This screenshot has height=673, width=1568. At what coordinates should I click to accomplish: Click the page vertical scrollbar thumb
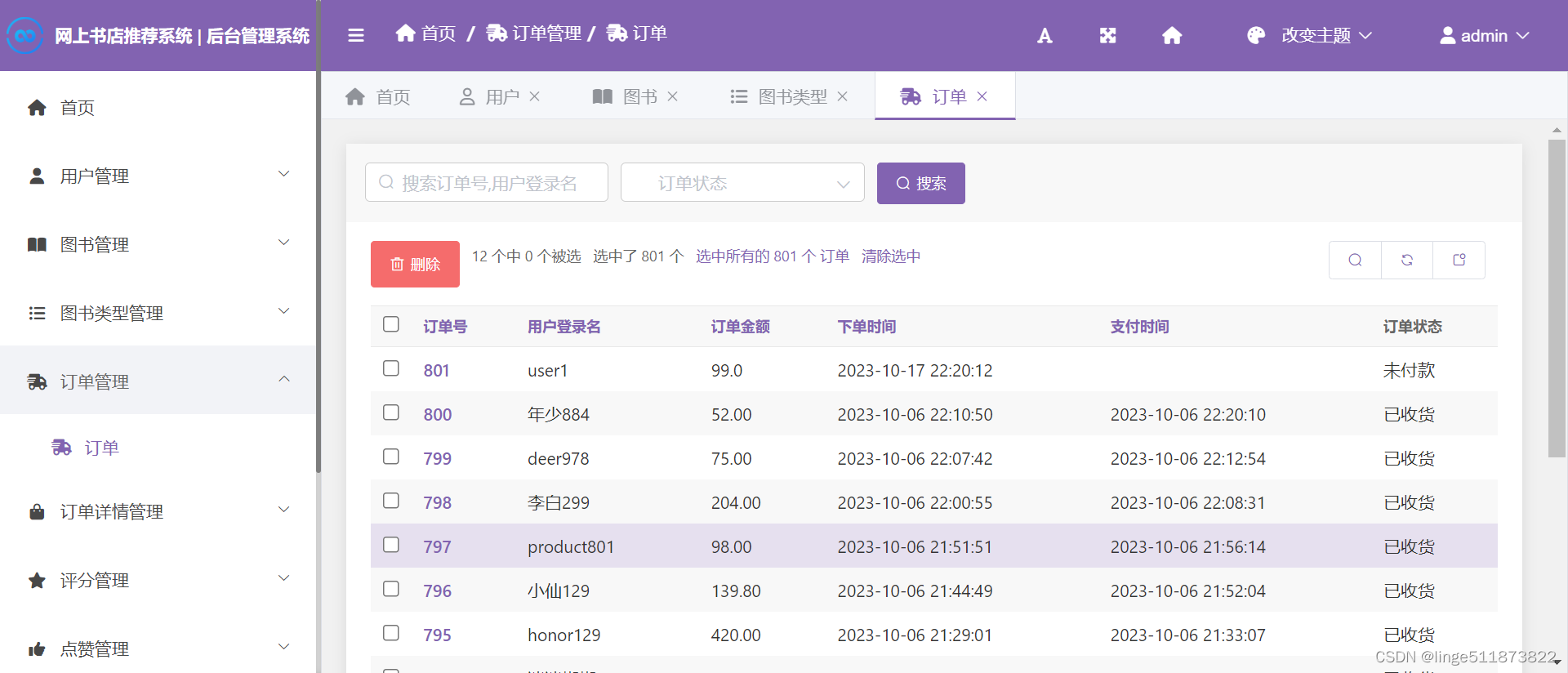(x=1557, y=298)
